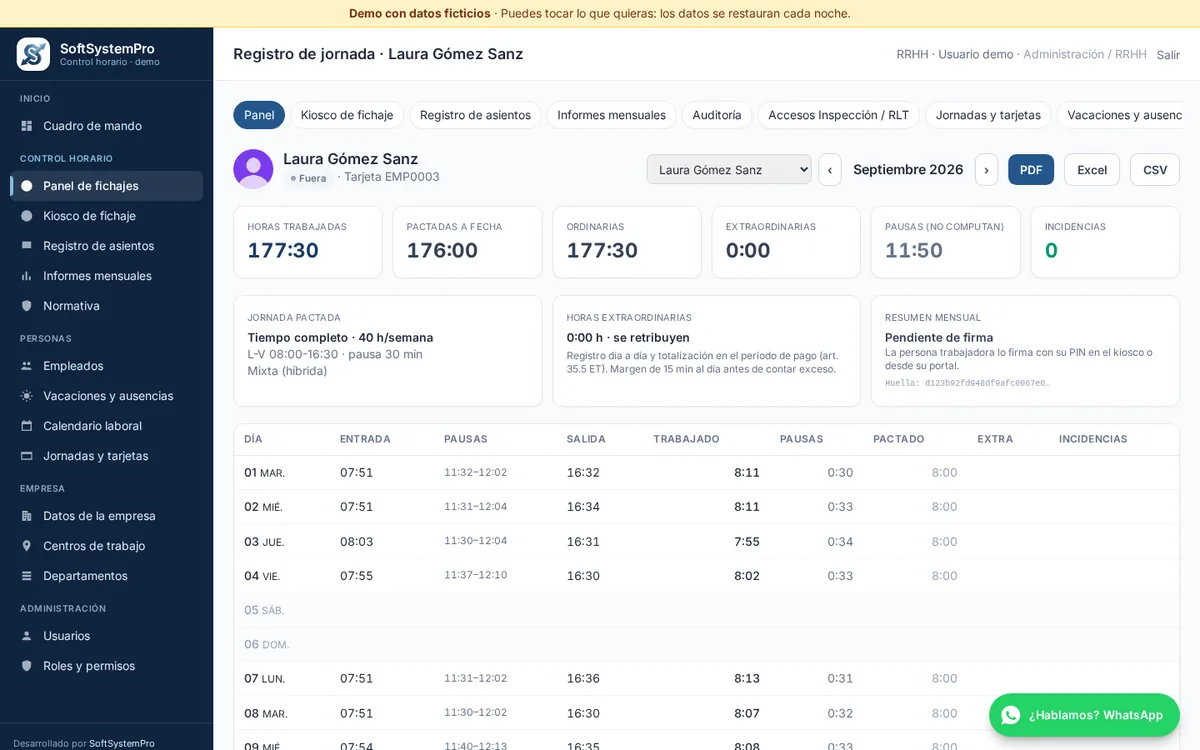Click the WhatsApp logo icon
The image size is (1200, 750).
(x=1011, y=715)
